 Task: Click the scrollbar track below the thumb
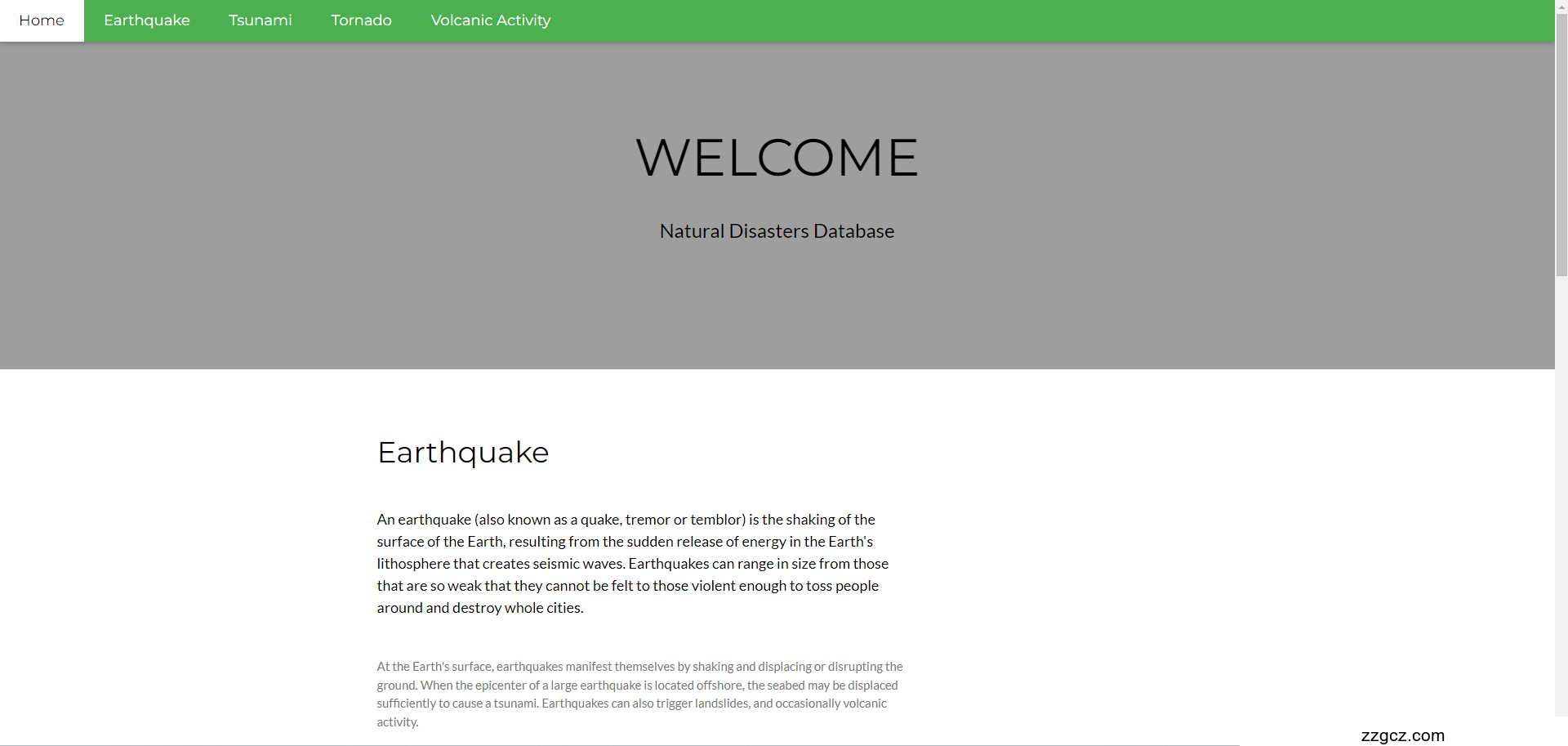pos(1561,490)
